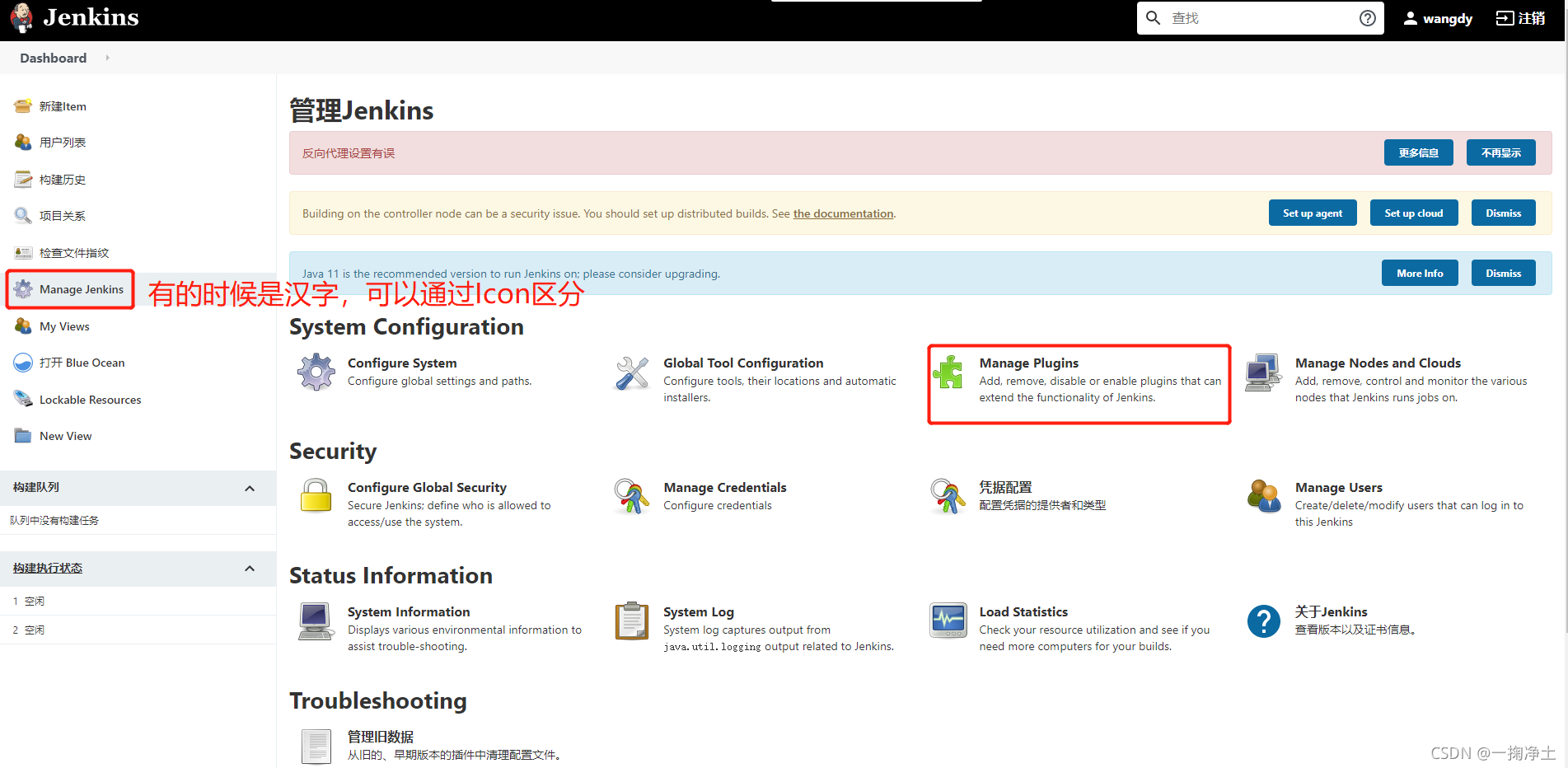1568x768 pixels.
Task: Open New View in the sidebar
Action: pos(66,436)
